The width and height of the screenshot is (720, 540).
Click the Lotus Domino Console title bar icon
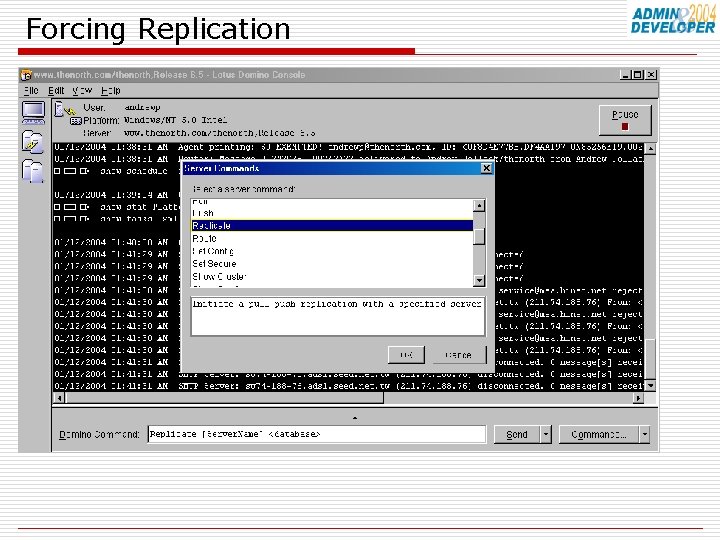[x=26, y=75]
